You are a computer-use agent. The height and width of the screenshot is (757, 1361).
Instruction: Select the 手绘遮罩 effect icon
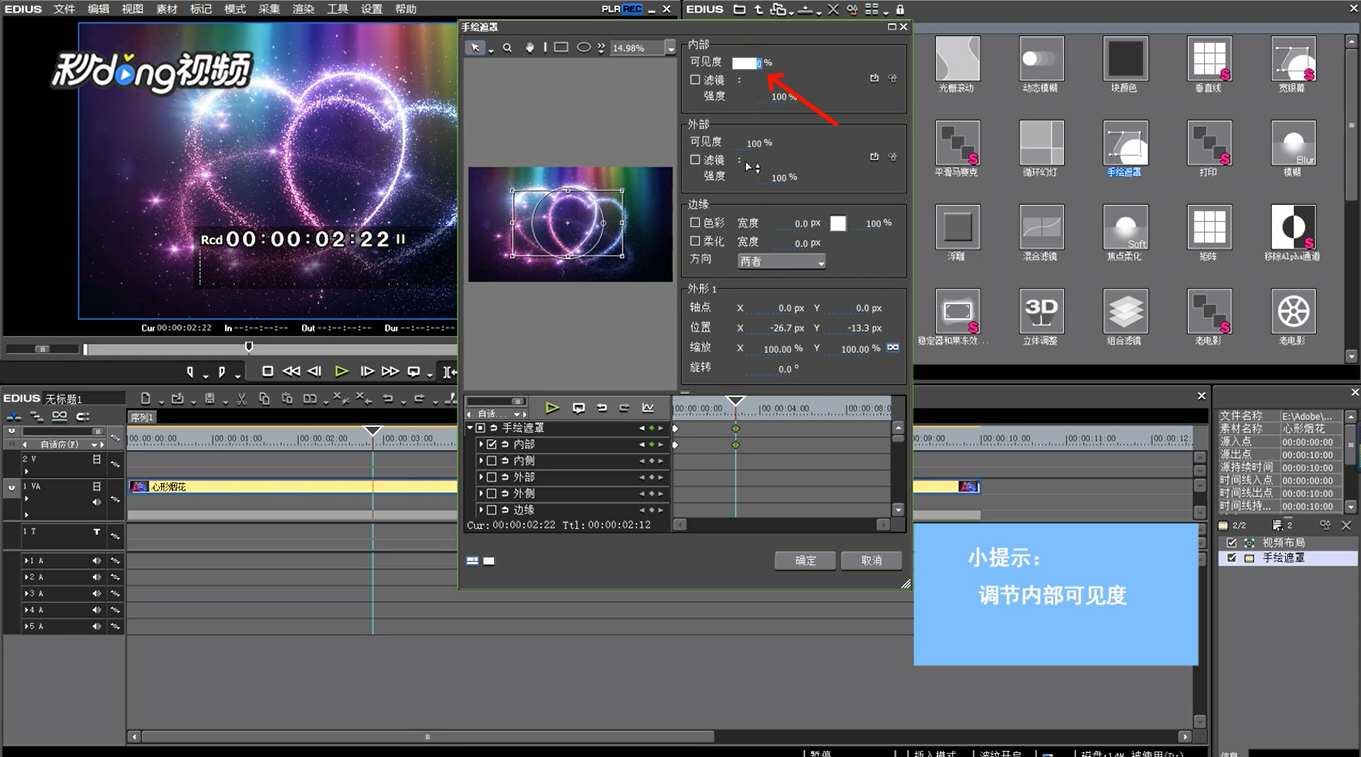tap(1125, 143)
